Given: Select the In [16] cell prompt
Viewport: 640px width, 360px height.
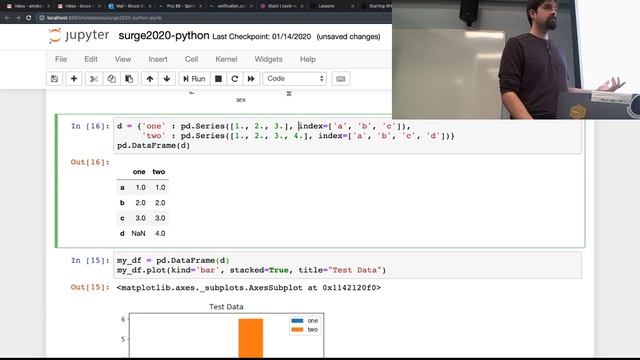Looking at the screenshot, I should click(x=90, y=126).
